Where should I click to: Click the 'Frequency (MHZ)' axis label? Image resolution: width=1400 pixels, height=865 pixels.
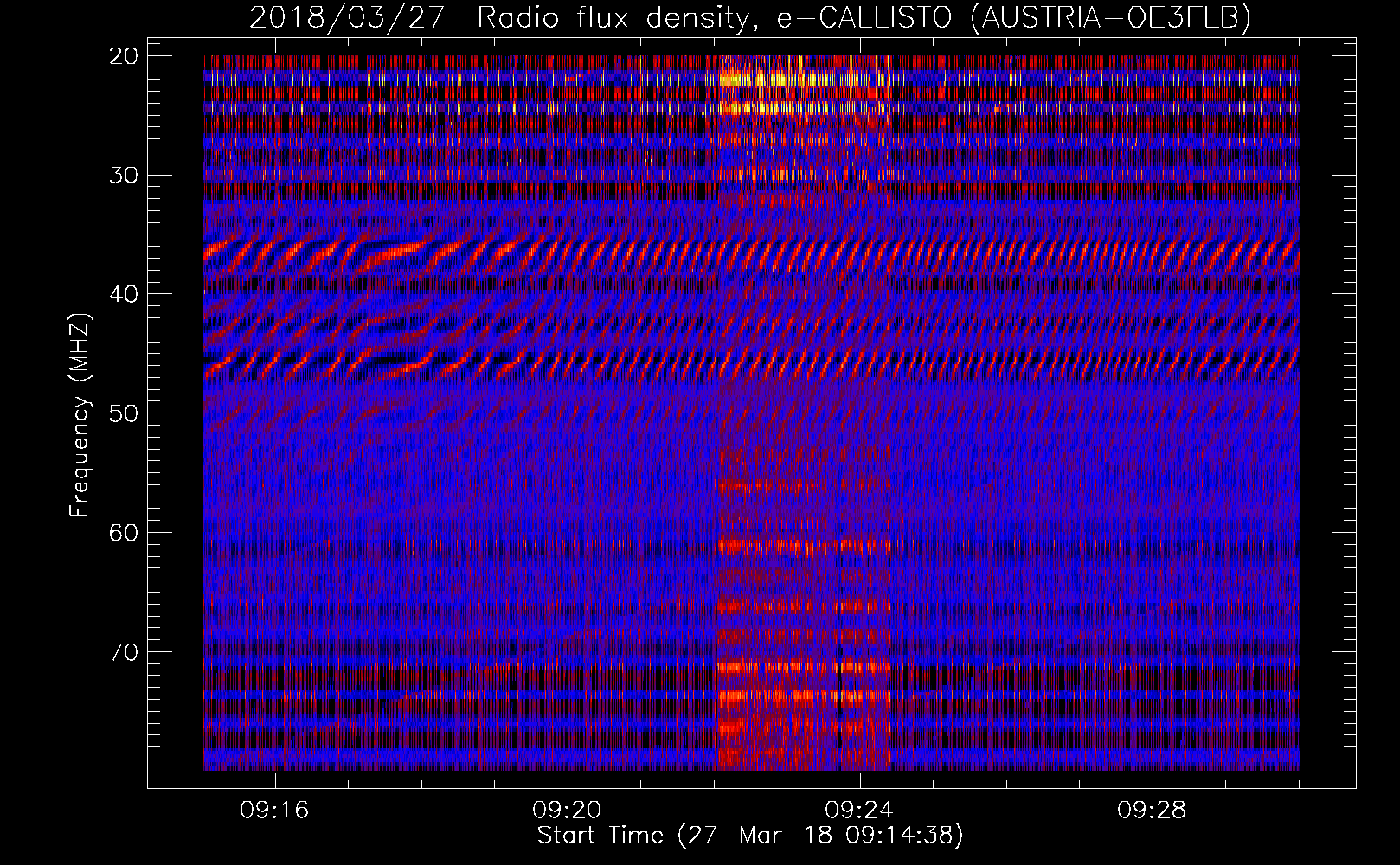tap(80, 414)
